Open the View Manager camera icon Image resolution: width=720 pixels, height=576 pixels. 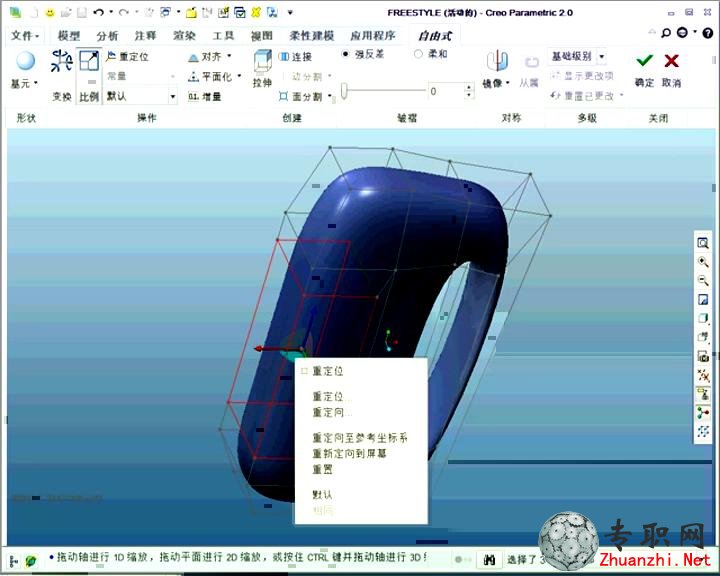tap(703, 356)
